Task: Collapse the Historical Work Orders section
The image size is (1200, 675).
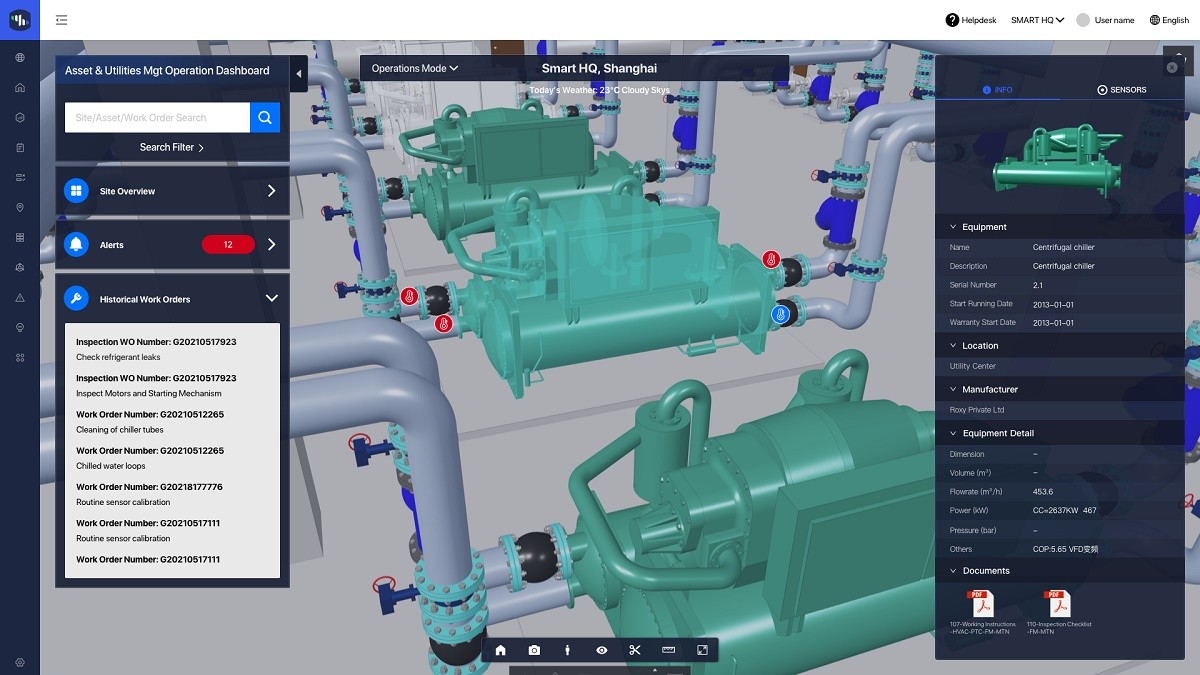Action: (271, 297)
